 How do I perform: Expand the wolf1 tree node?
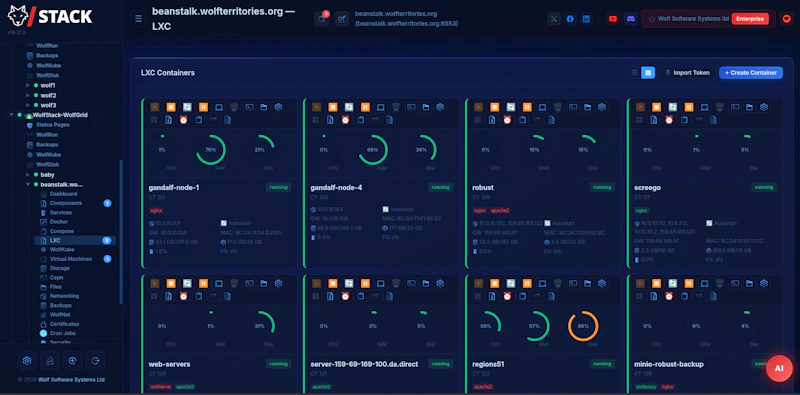(28, 85)
